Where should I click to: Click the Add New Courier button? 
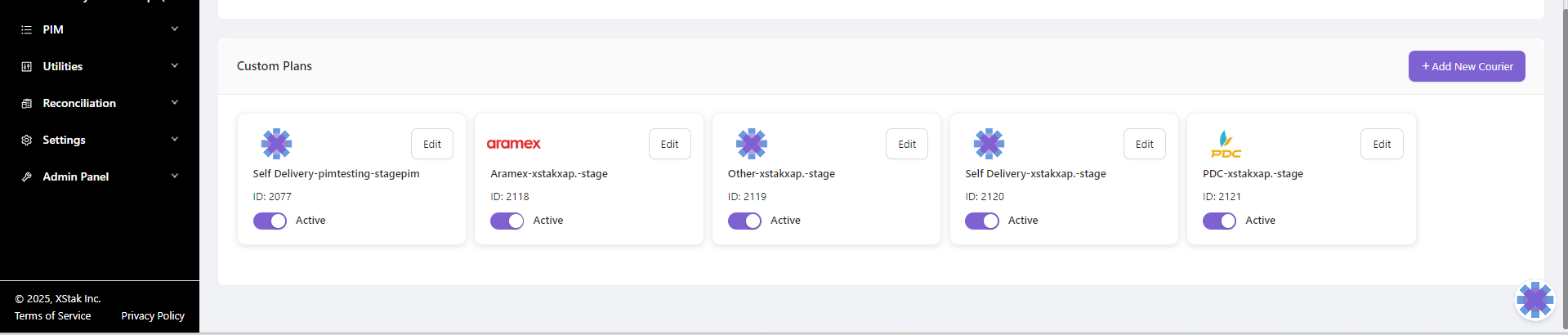pyautogui.click(x=1467, y=66)
